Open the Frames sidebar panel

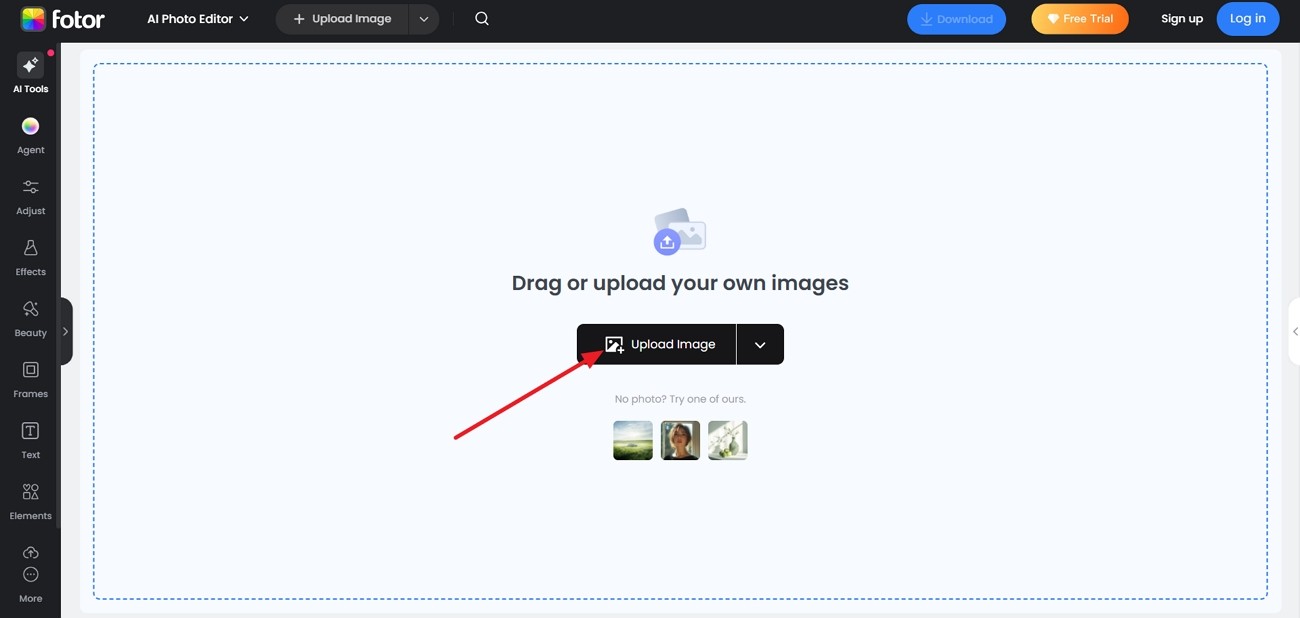(x=30, y=380)
